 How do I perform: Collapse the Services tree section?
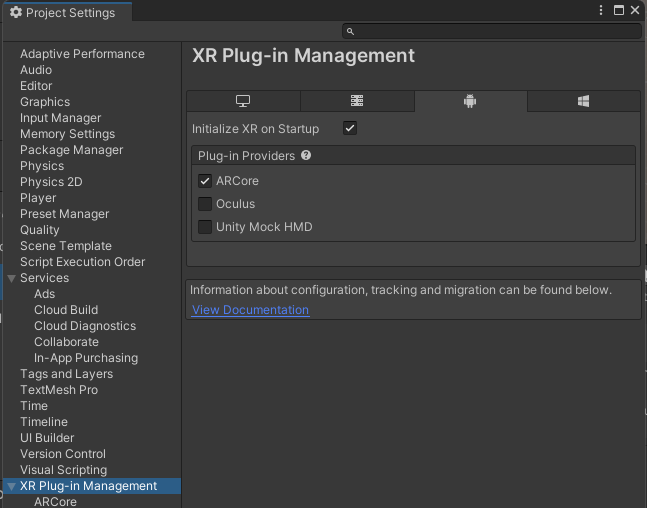click(x=12, y=279)
